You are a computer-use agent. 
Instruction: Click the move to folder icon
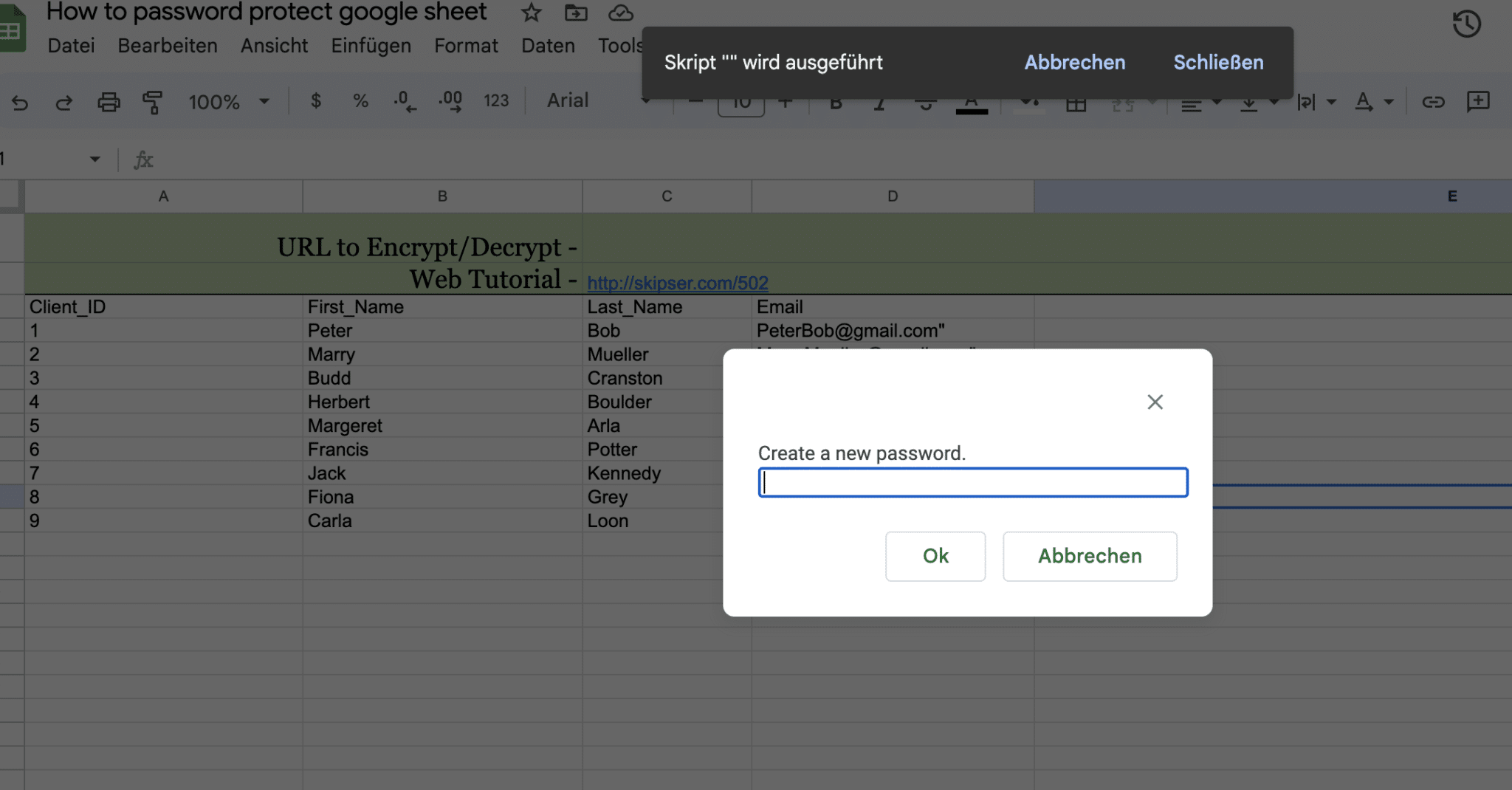[576, 13]
